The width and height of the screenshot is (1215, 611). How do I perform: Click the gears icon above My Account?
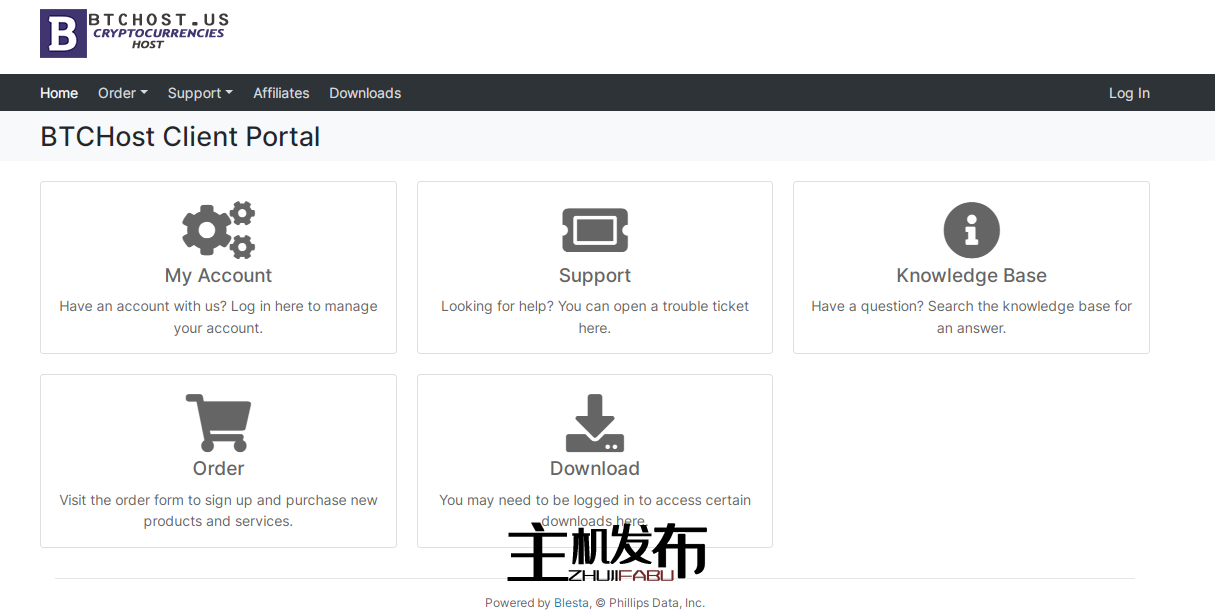[218, 228]
